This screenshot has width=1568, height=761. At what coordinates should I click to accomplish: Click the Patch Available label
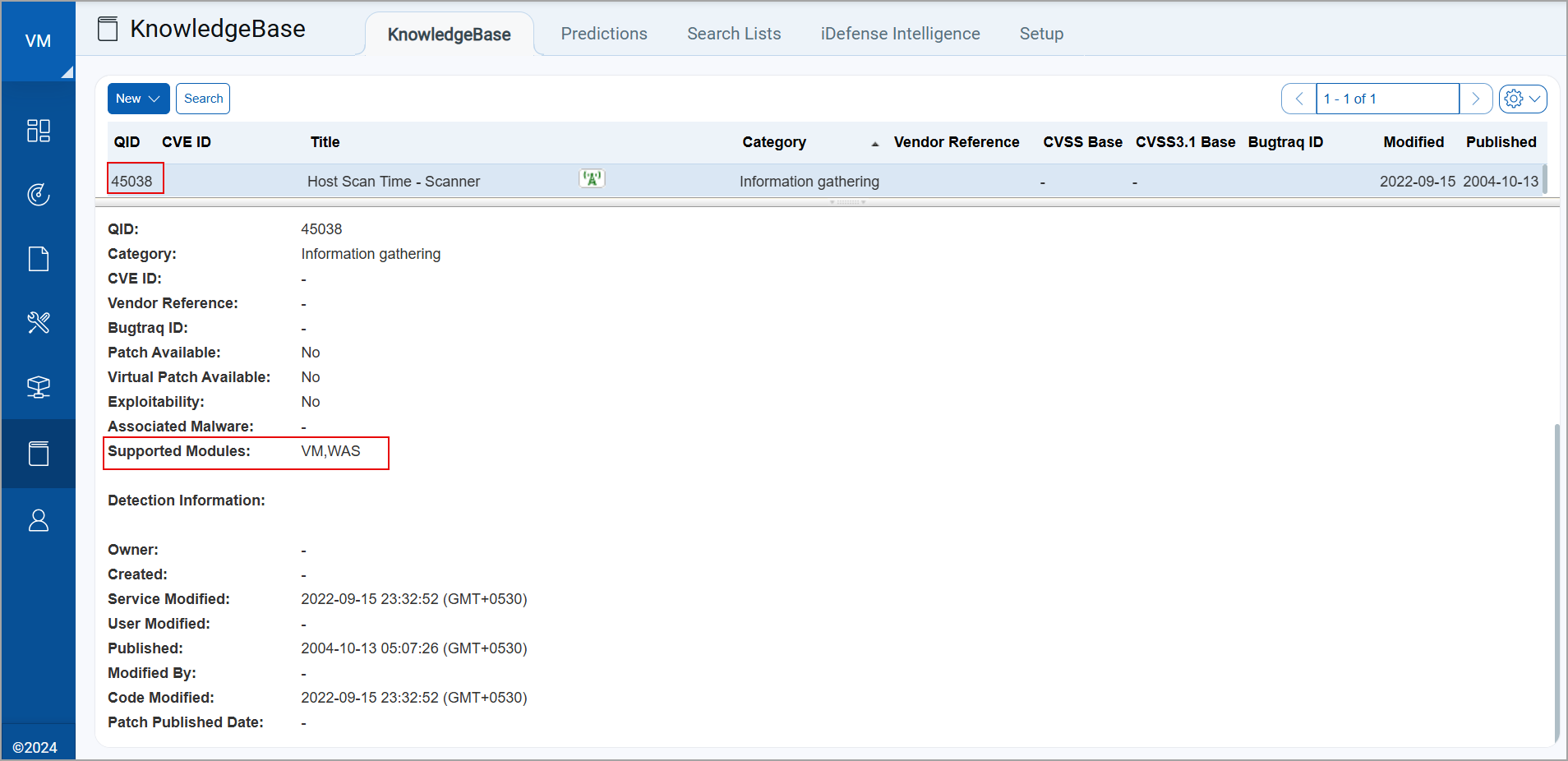(164, 353)
